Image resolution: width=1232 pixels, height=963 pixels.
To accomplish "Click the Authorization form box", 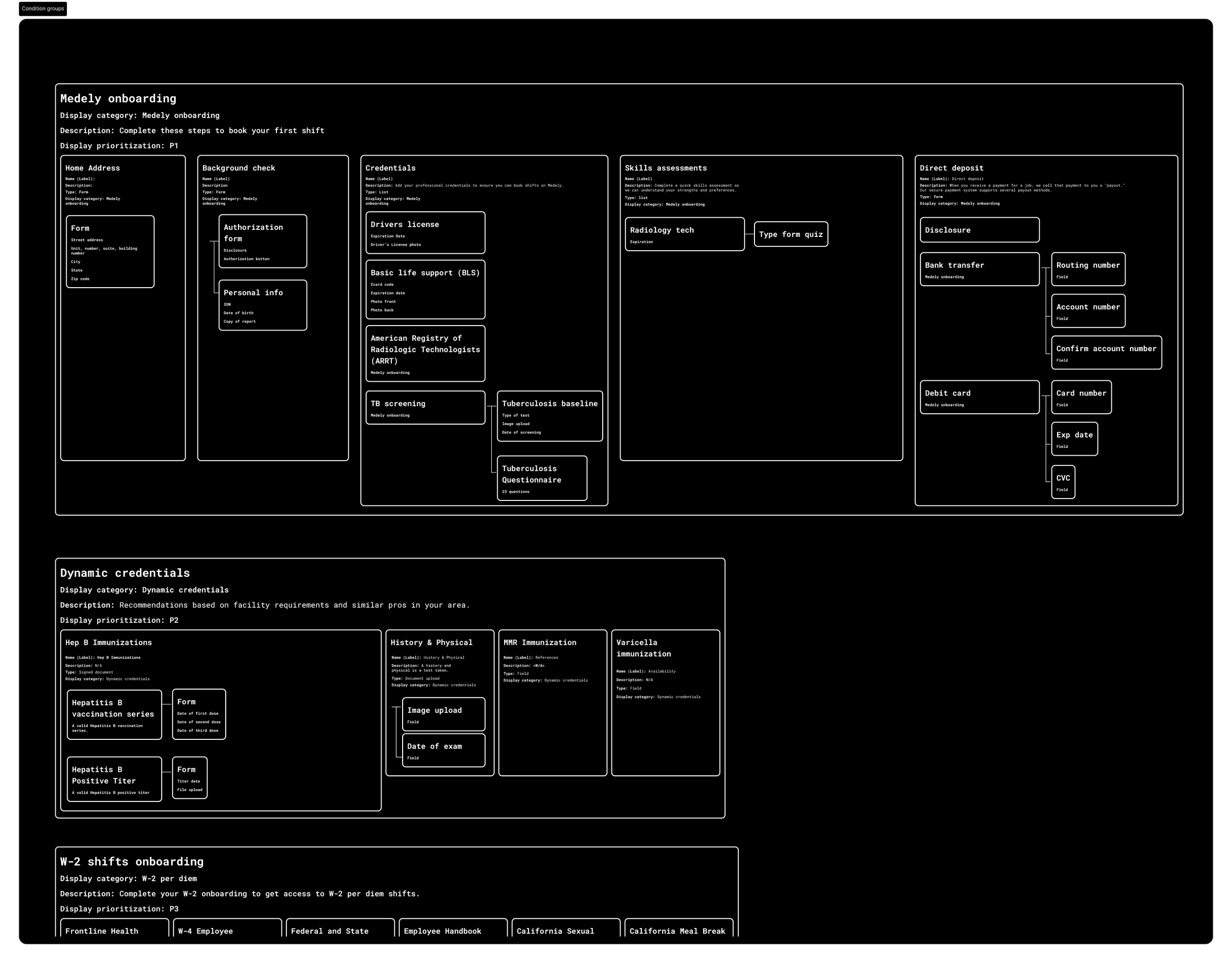I will (x=262, y=241).
